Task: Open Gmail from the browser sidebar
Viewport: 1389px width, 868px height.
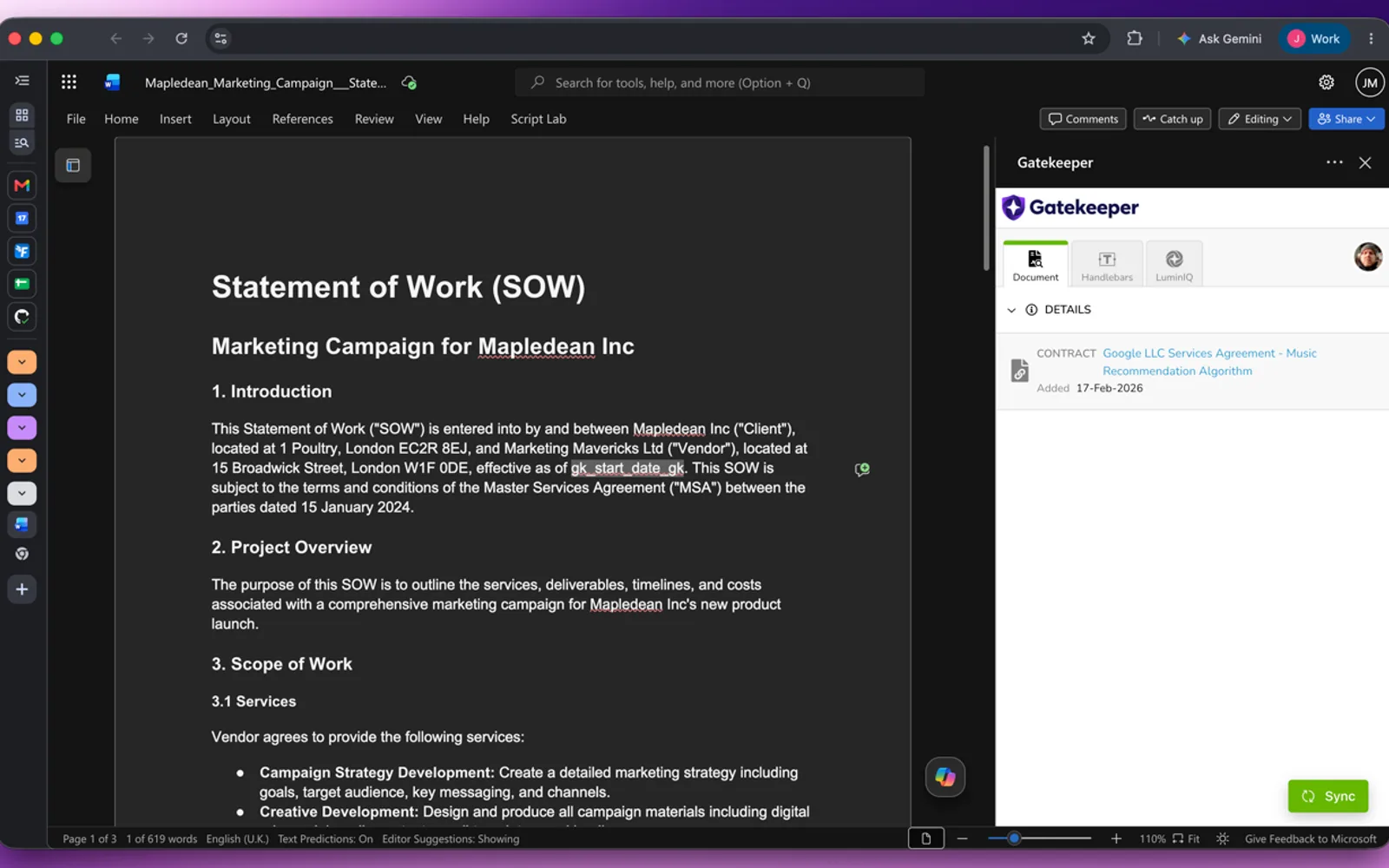Action: click(22, 185)
